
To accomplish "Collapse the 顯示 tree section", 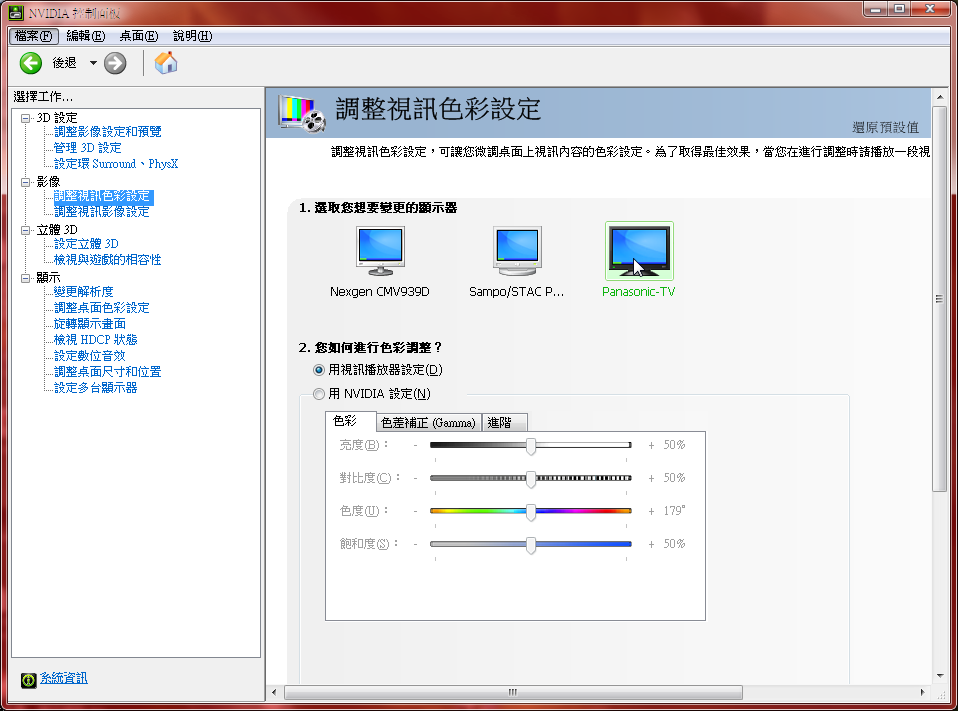I will (x=26, y=278).
